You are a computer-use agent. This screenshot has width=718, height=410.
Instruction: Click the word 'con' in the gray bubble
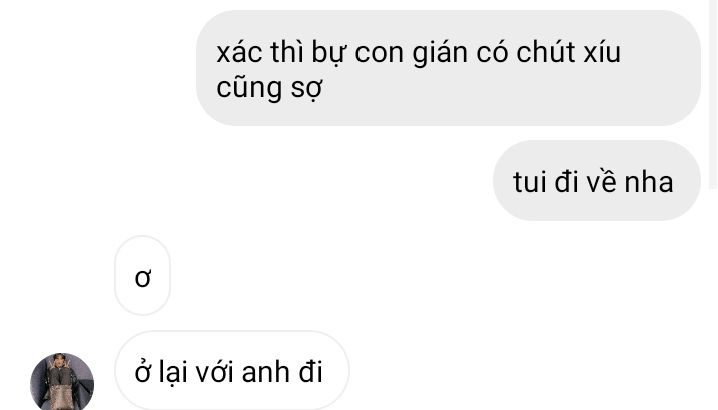379,54
